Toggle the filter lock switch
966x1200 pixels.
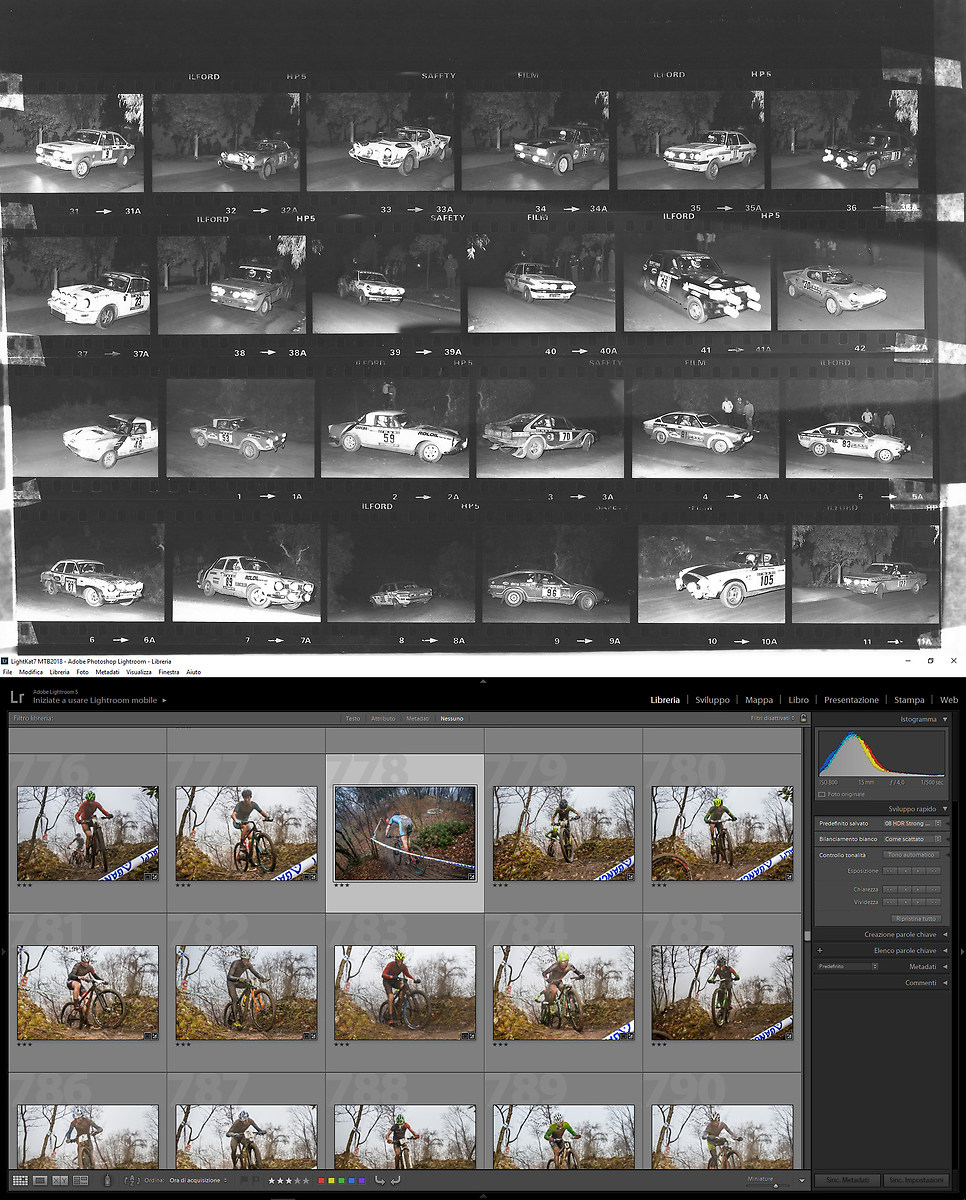[803, 718]
